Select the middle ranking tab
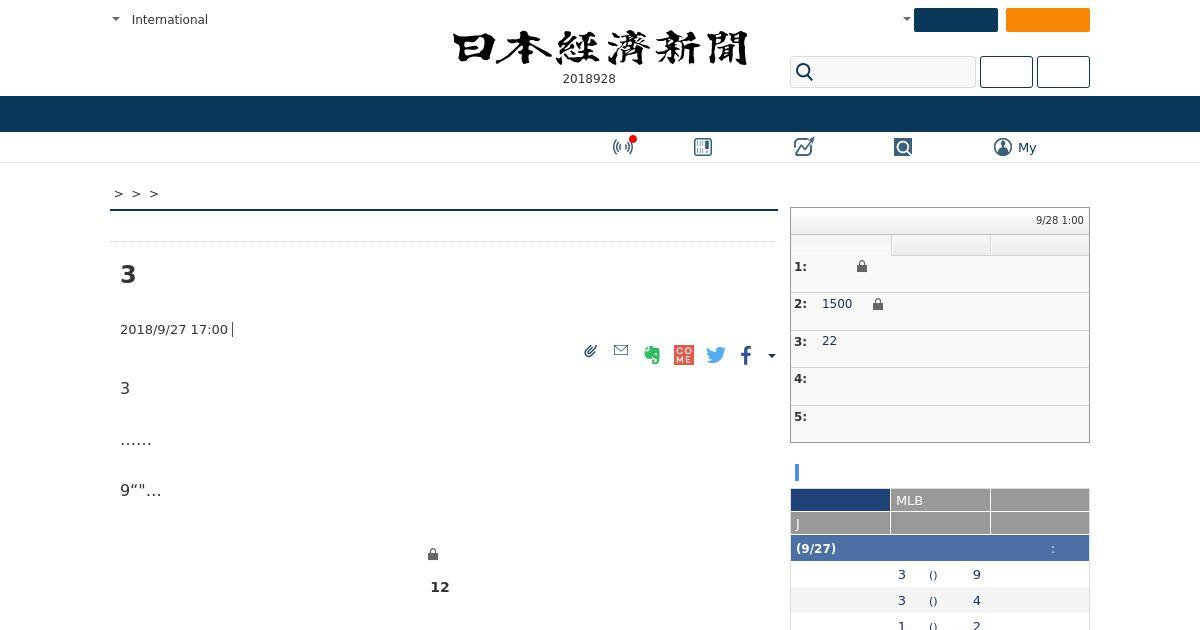Image resolution: width=1200 pixels, height=630 pixels. point(941,245)
